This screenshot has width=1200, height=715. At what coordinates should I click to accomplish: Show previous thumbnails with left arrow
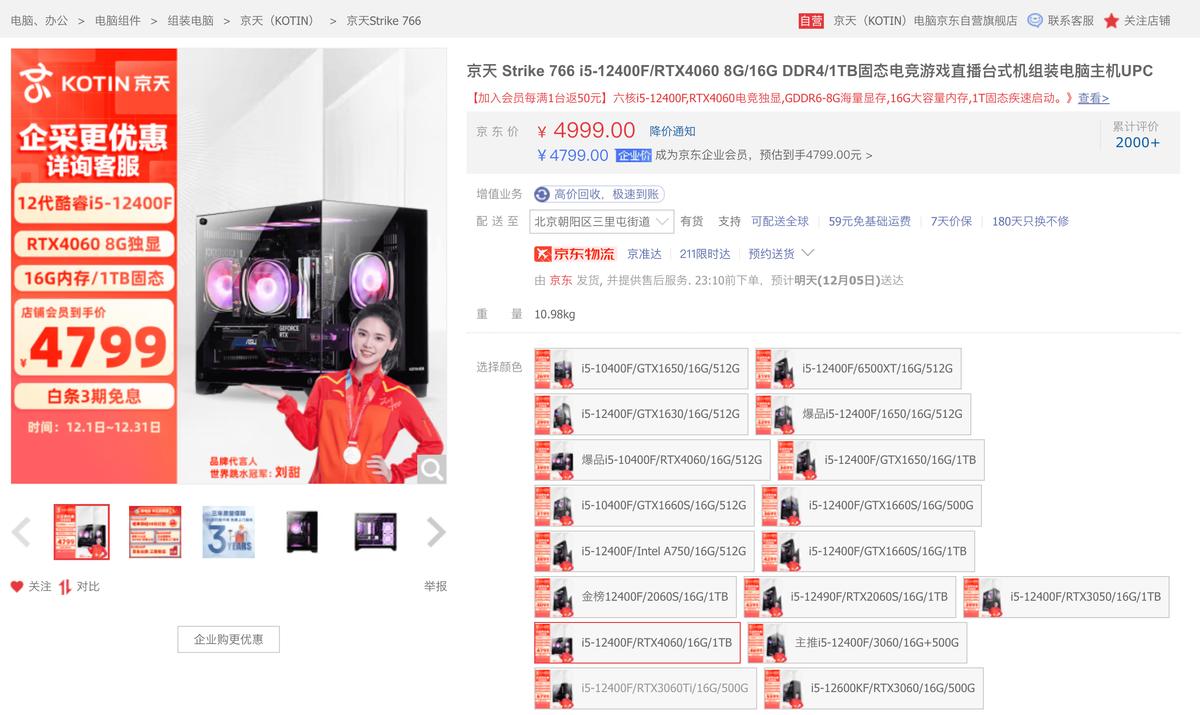tap(21, 532)
